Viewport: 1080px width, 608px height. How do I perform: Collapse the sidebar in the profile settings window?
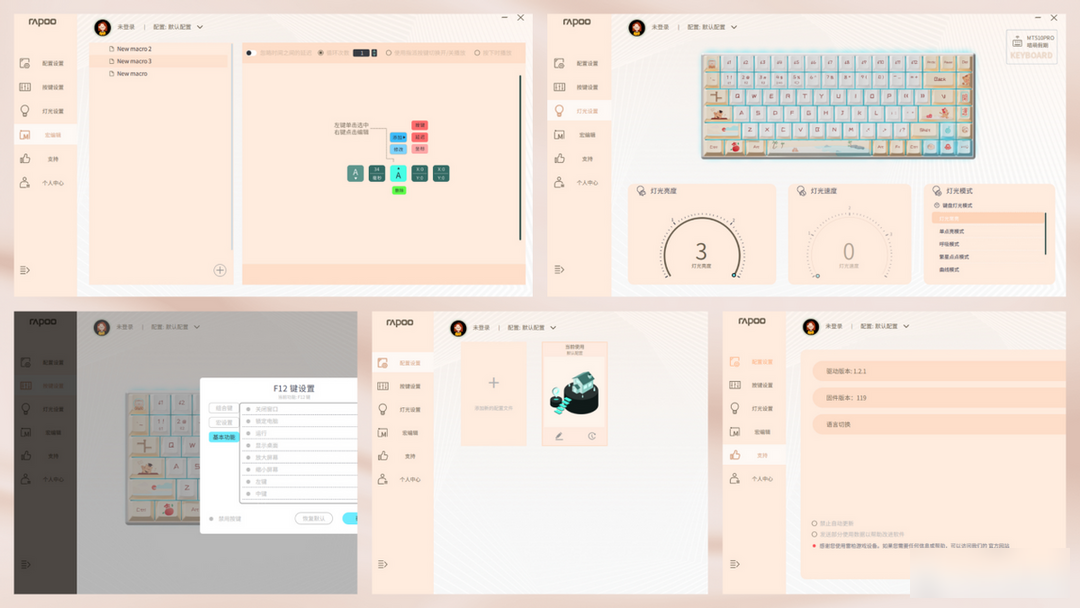pos(383,564)
